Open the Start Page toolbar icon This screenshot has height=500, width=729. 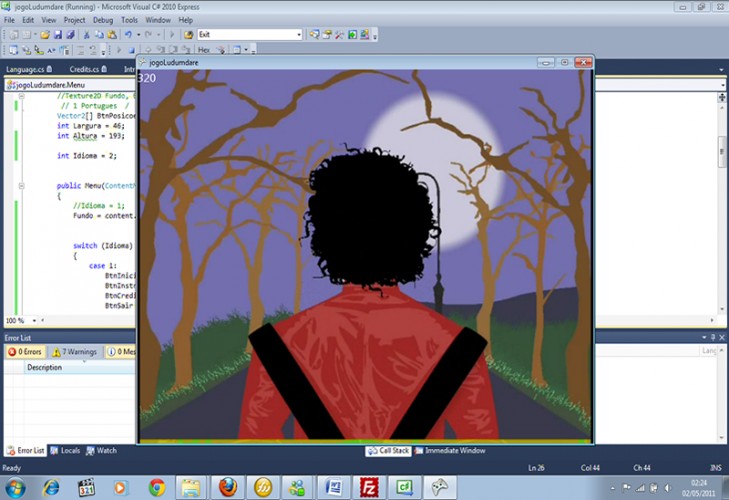click(352, 34)
